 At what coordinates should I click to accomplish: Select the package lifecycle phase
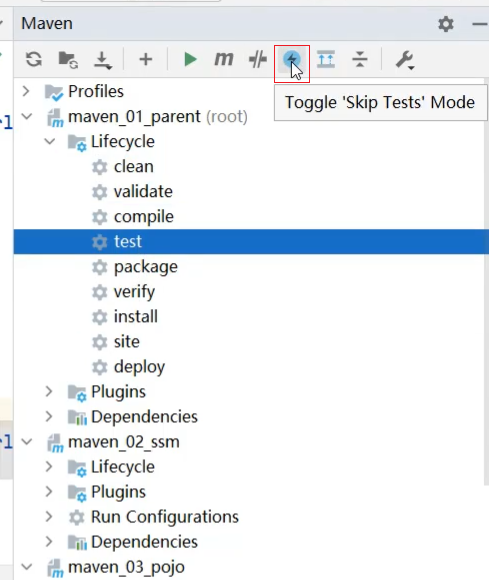tap(146, 266)
